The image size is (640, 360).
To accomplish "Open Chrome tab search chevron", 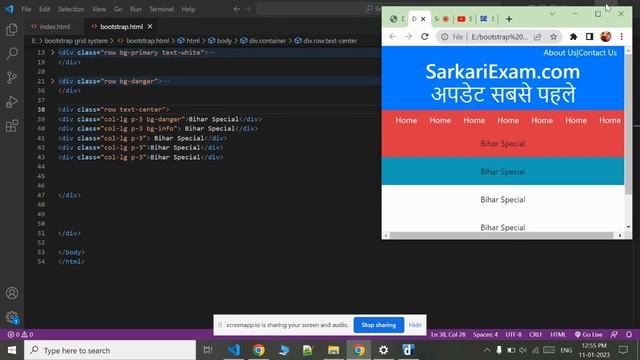I will [x=552, y=14].
